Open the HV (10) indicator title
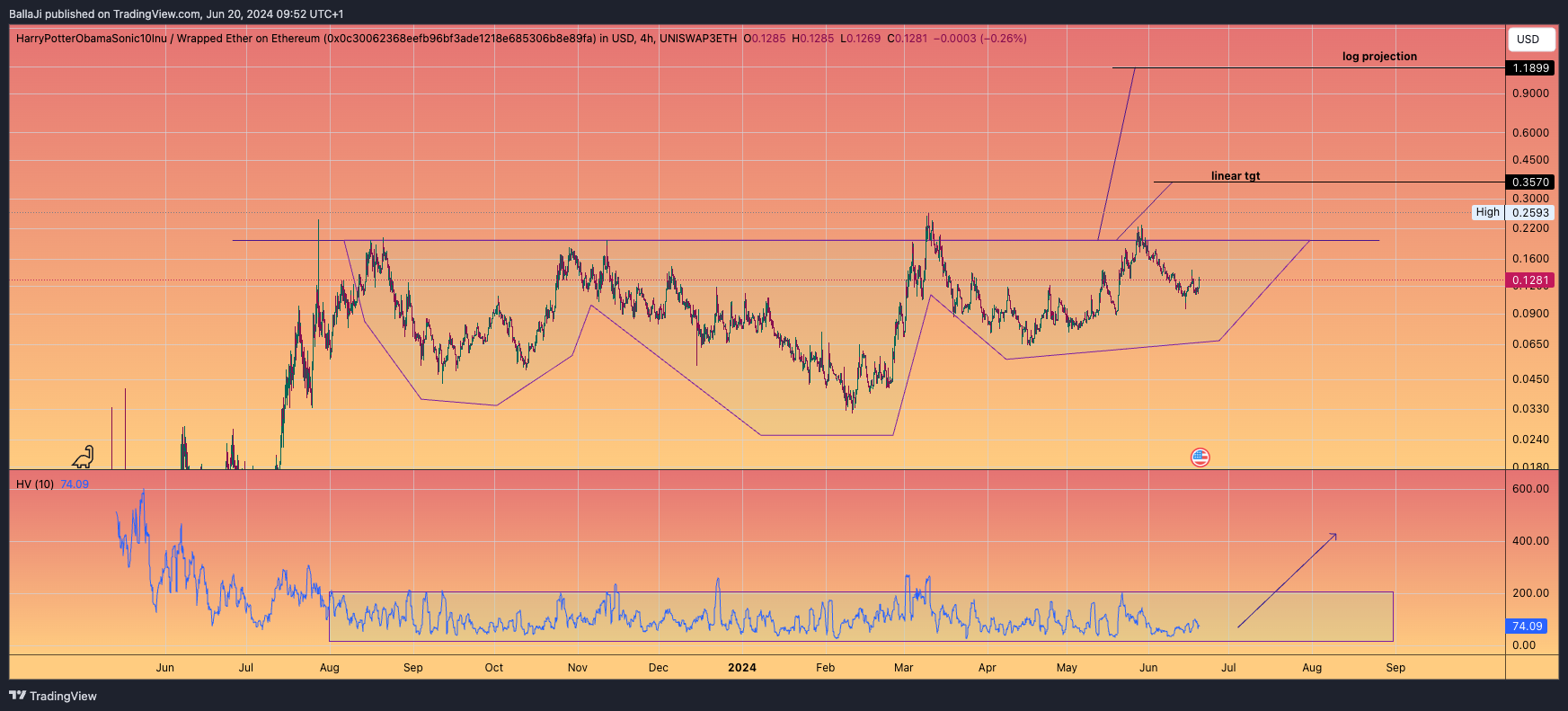 pos(35,484)
